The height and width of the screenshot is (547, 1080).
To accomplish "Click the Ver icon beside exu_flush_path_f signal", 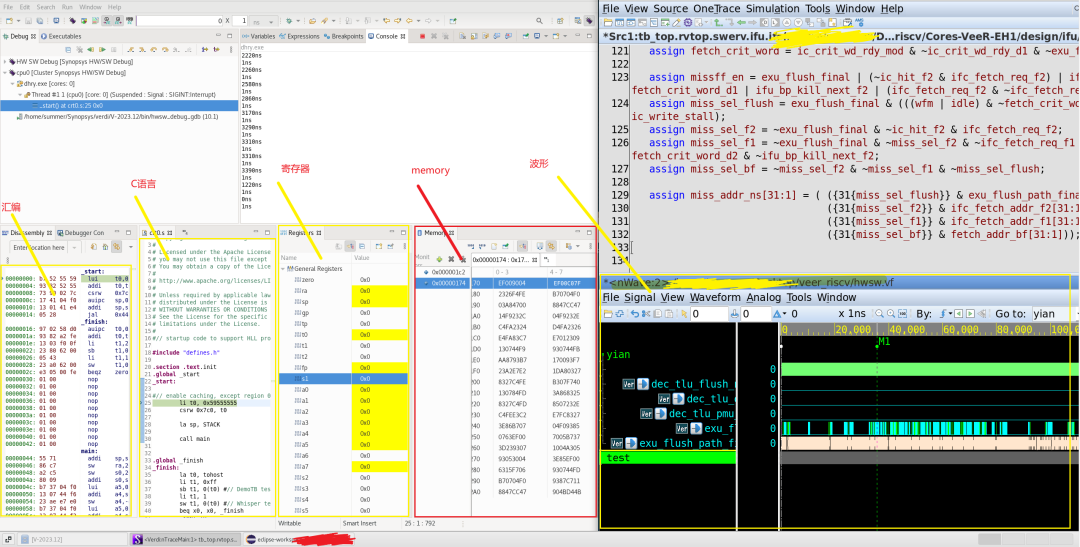I will tap(618, 443).
